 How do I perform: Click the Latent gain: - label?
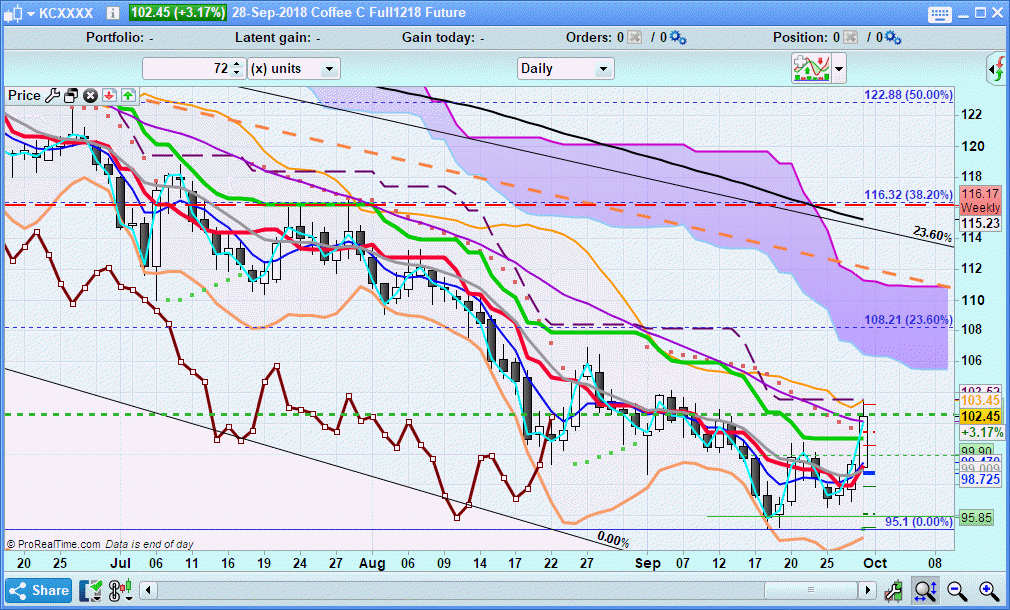[278, 38]
